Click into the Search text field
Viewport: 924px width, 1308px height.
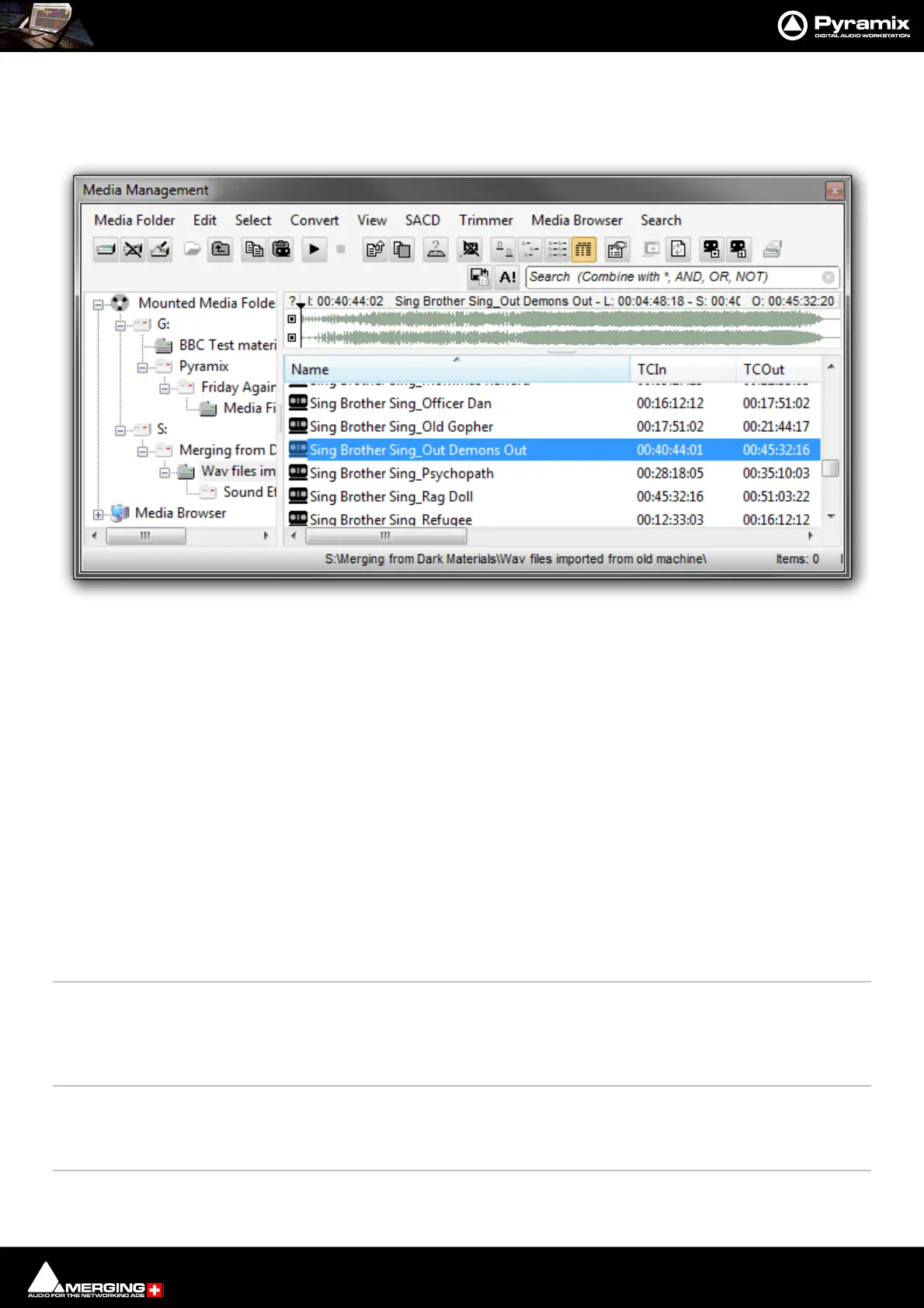coord(672,277)
